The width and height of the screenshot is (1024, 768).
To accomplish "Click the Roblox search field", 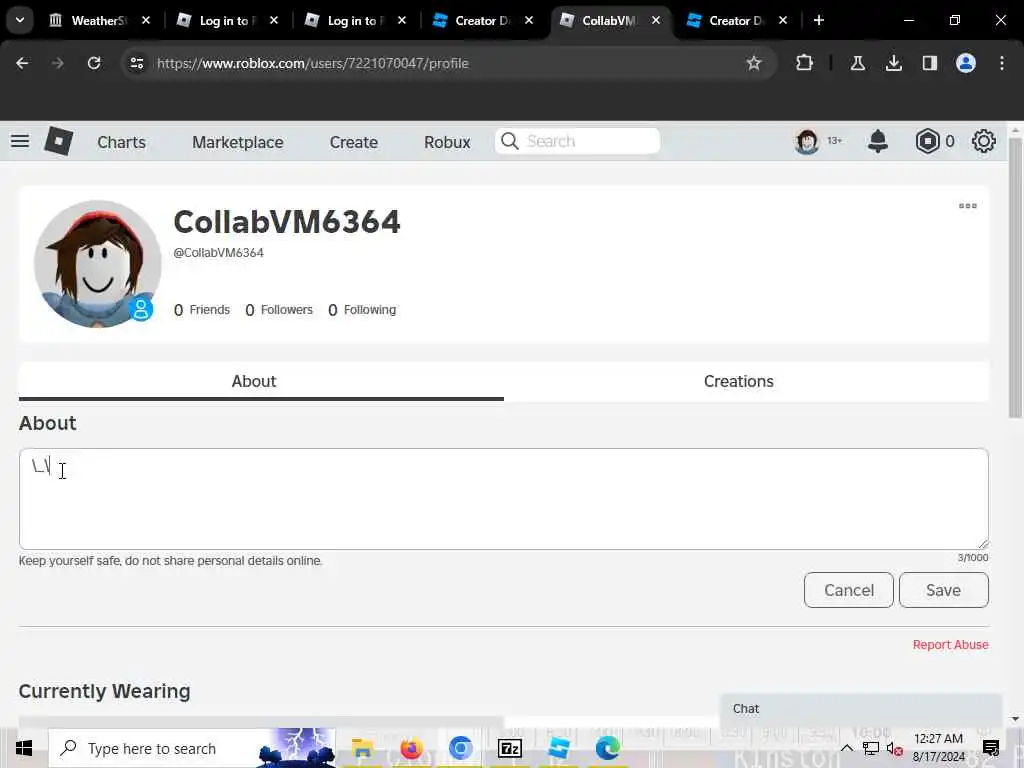I will coord(577,141).
